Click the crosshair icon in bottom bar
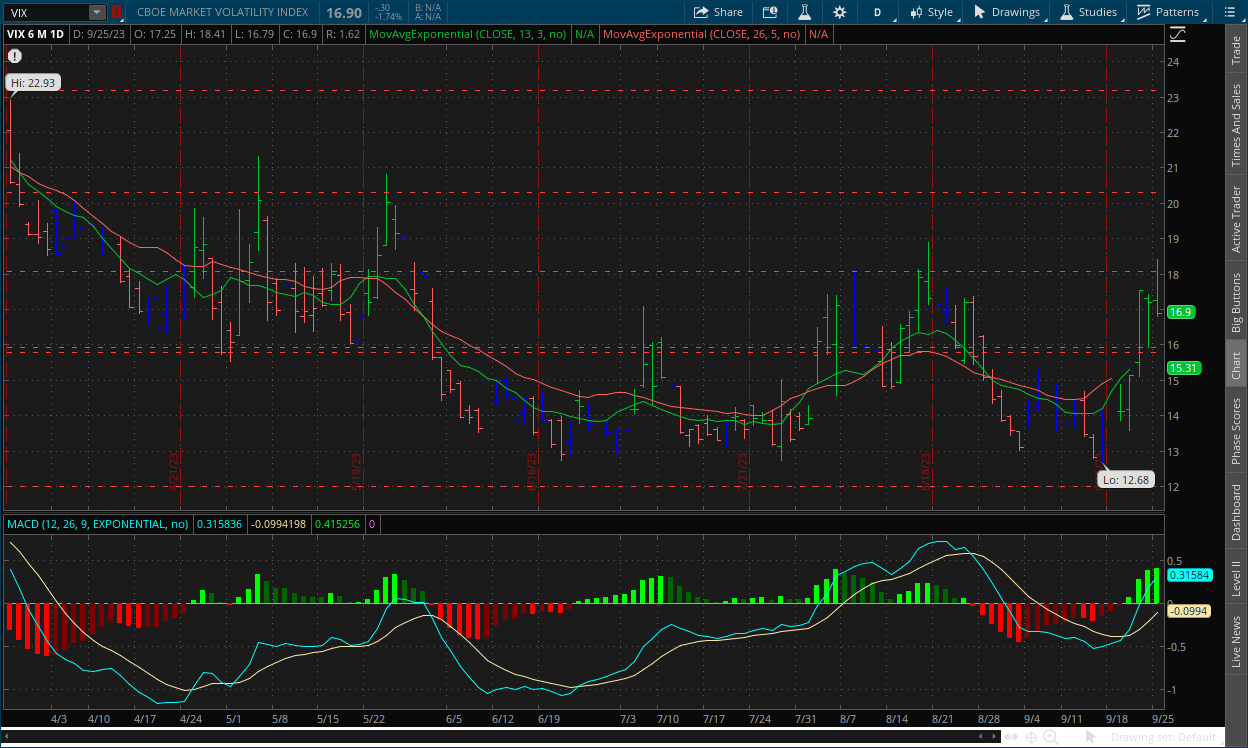Screen dimensions: 1248x748 [x=1031, y=737]
